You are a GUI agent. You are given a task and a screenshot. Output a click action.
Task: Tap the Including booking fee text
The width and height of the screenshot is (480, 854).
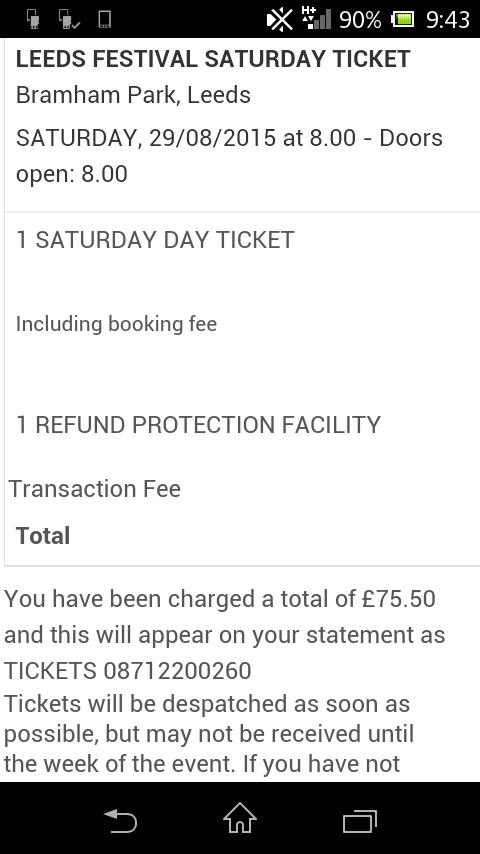(x=116, y=324)
